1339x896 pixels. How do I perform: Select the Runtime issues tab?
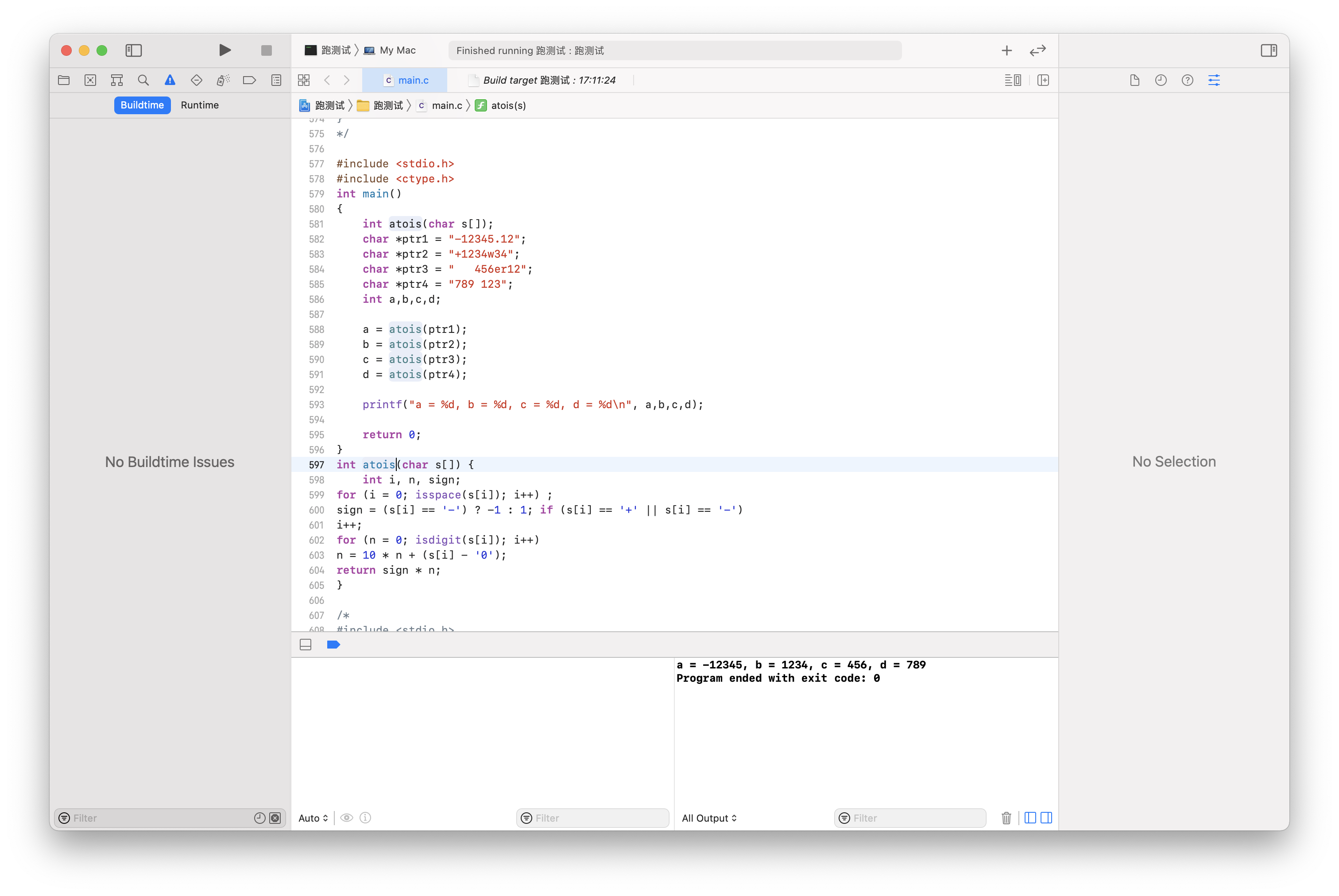click(199, 105)
